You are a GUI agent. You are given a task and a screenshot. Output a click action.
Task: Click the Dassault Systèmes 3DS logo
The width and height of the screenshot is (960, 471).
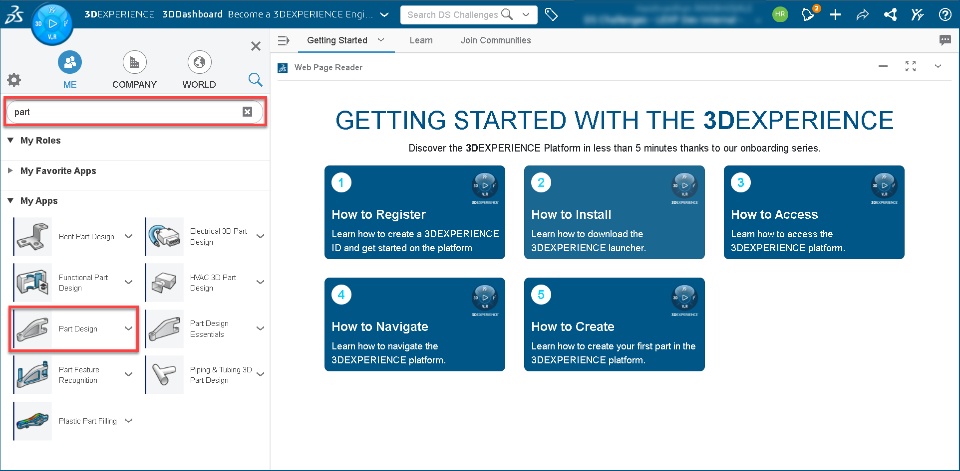(x=15, y=15)
